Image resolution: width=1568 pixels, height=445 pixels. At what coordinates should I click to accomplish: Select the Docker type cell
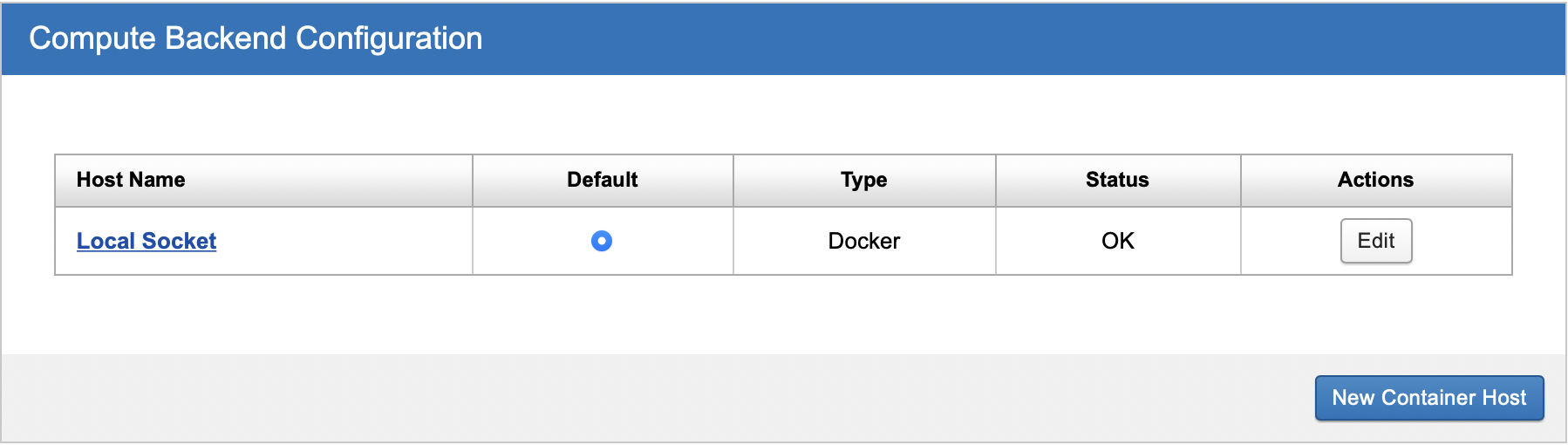(x=863, y=241)
